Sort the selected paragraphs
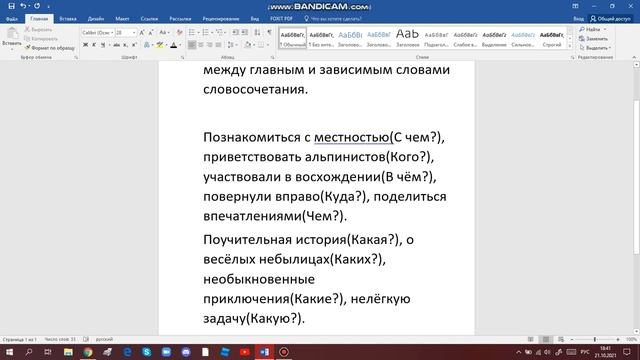Screen dimensions: 640x360 pyautogui.click(x=257, y=32)
